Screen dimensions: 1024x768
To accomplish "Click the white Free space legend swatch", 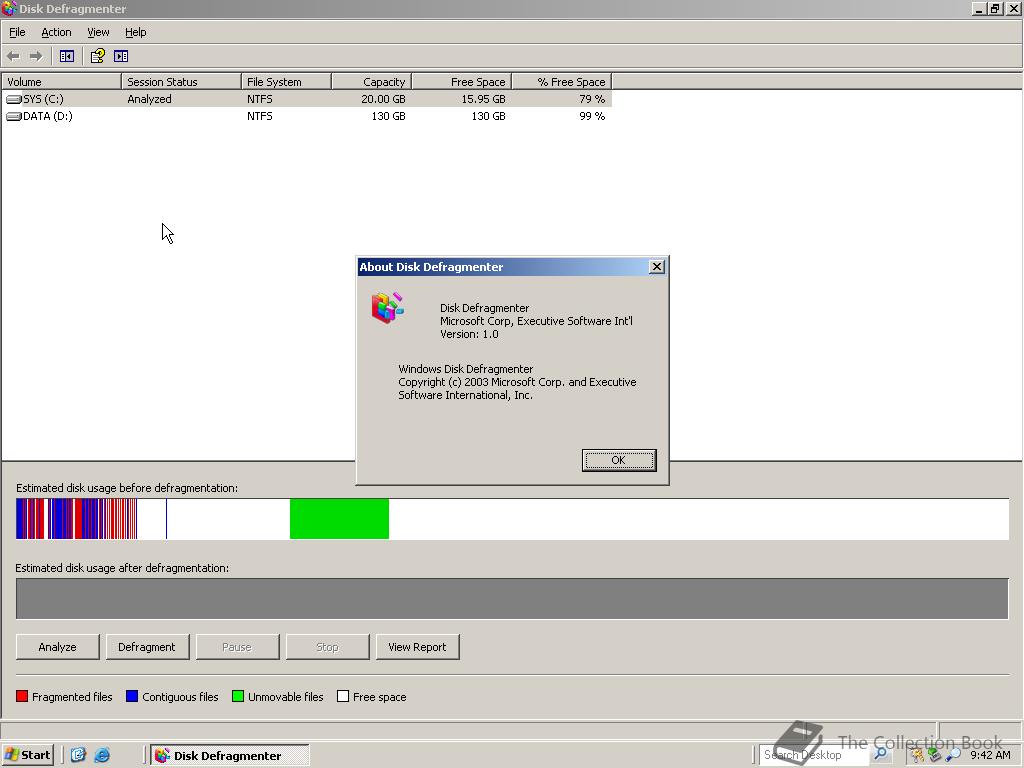I will tap(343, 696).
